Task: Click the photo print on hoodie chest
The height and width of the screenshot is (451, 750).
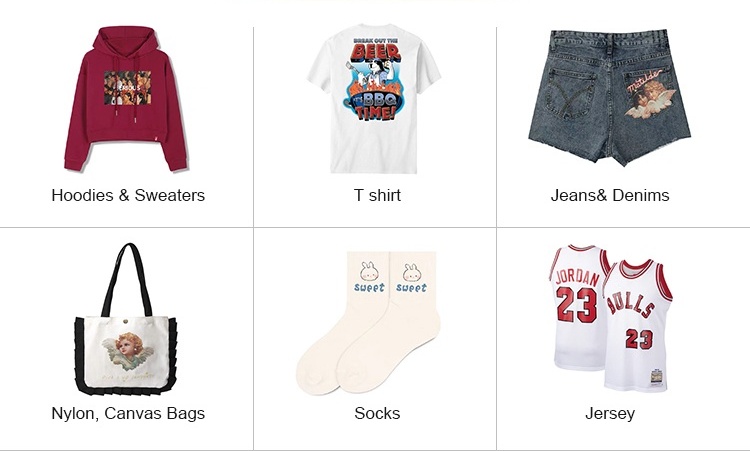Action: click(x=128, y=88)
